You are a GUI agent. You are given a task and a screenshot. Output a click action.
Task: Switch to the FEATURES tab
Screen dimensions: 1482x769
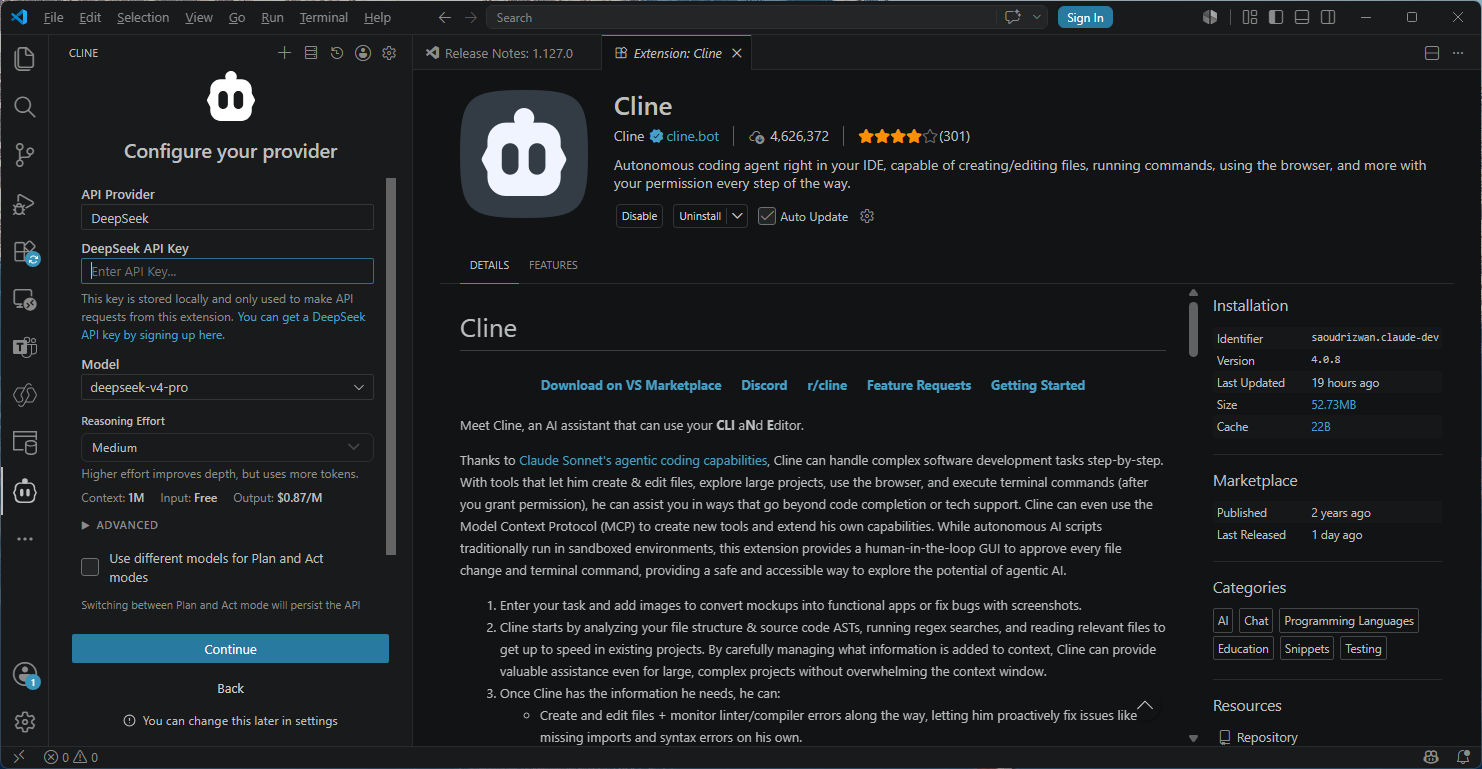553,265
